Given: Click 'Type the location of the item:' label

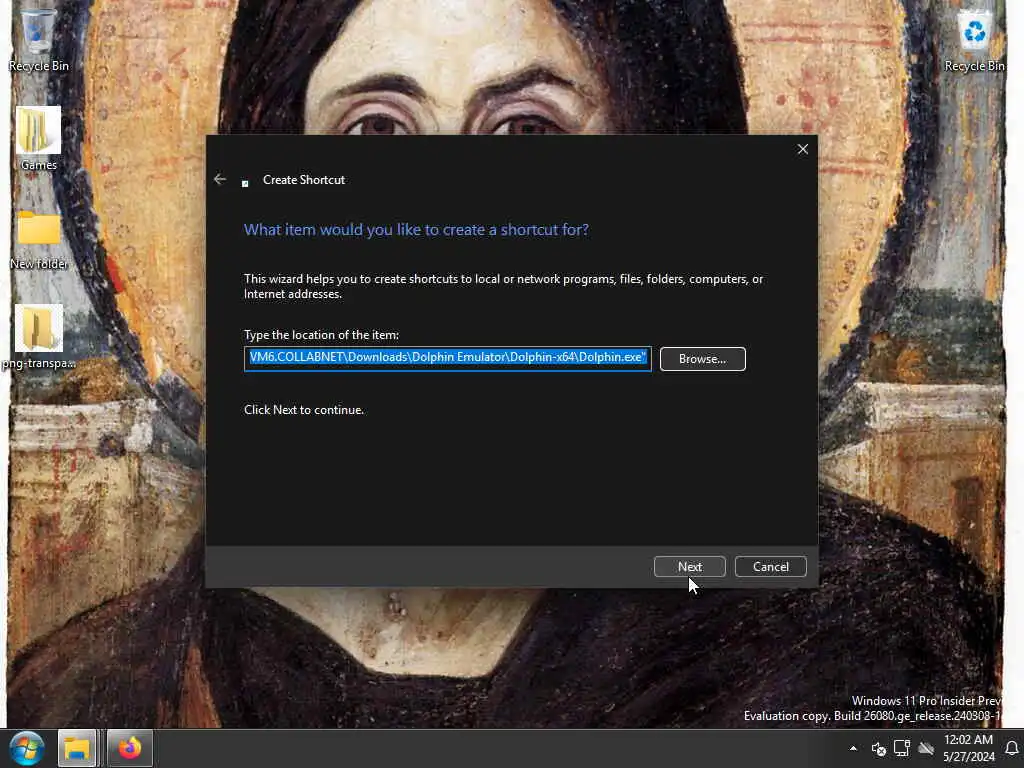Looking at the screenshot, I should pyautogui.click(x=321, y=334).
